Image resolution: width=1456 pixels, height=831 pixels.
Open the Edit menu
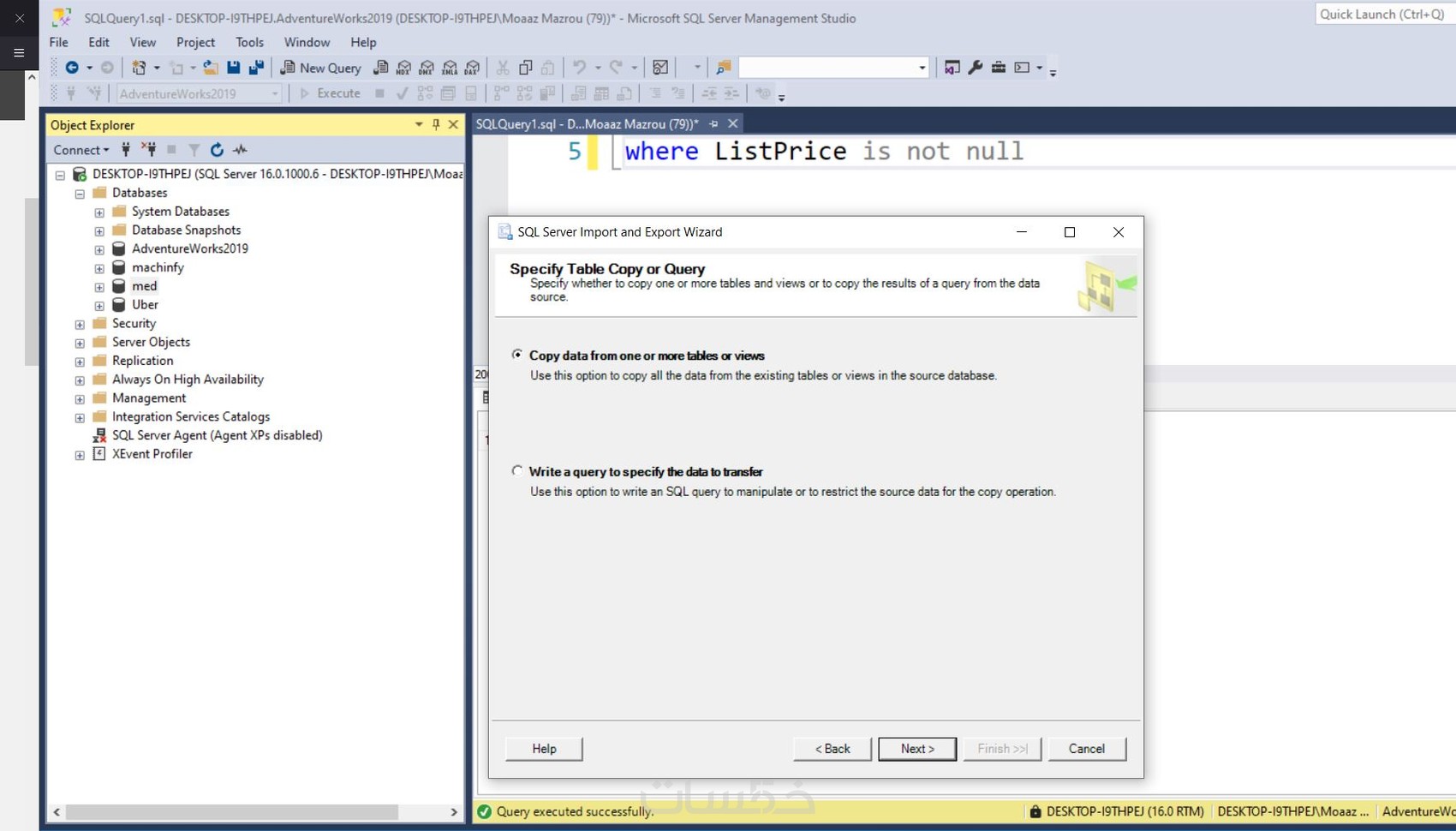[99, 42]
